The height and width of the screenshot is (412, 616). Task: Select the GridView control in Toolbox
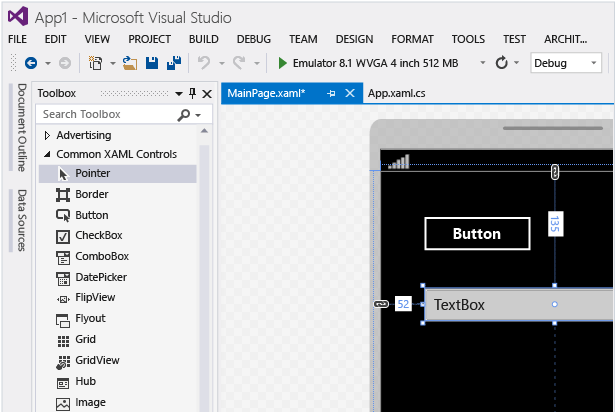117,361
